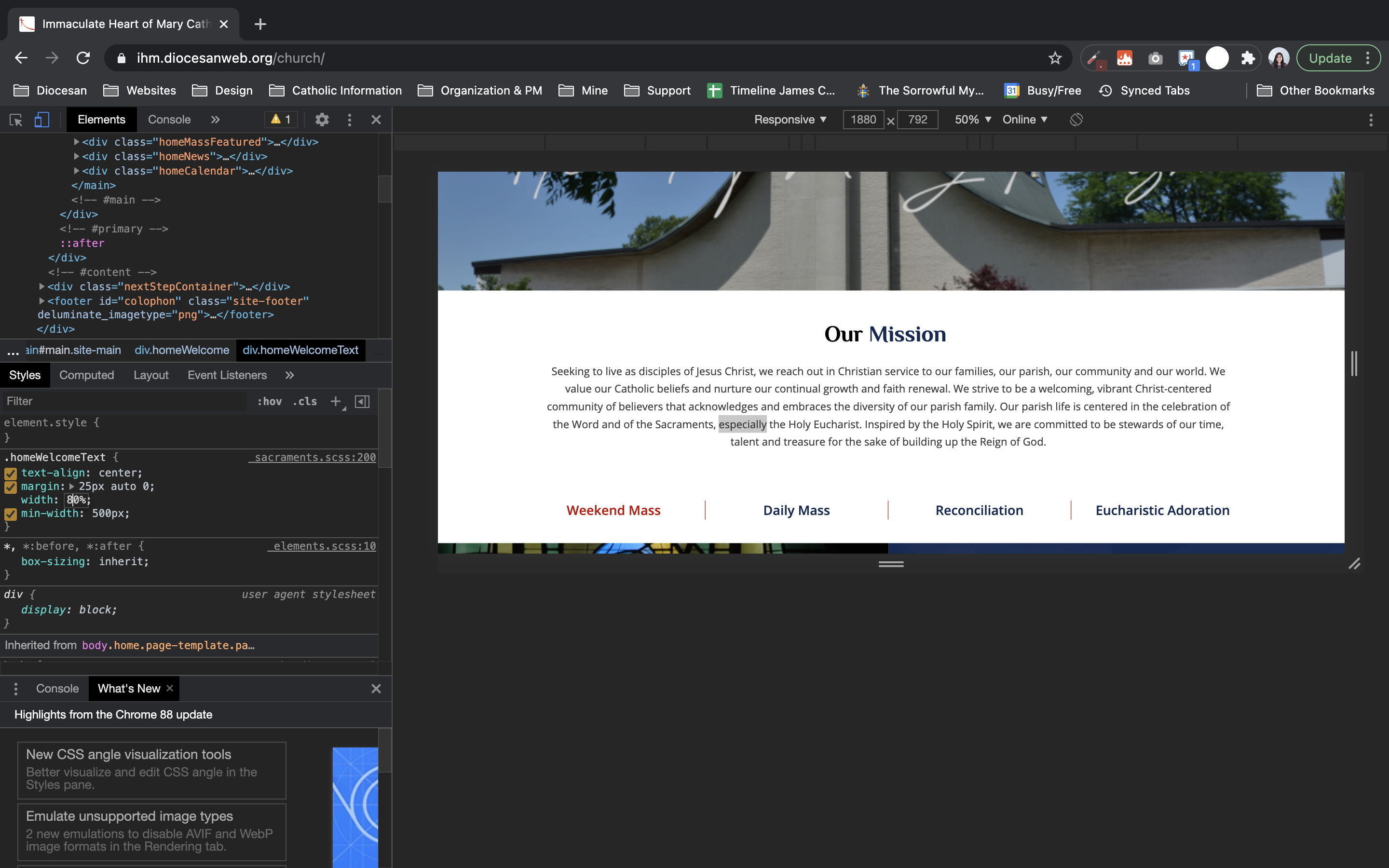The width and height of the screenshot is (1389, 868).
Task: Switch to the Computed tab
Action: tap(87, 375)
